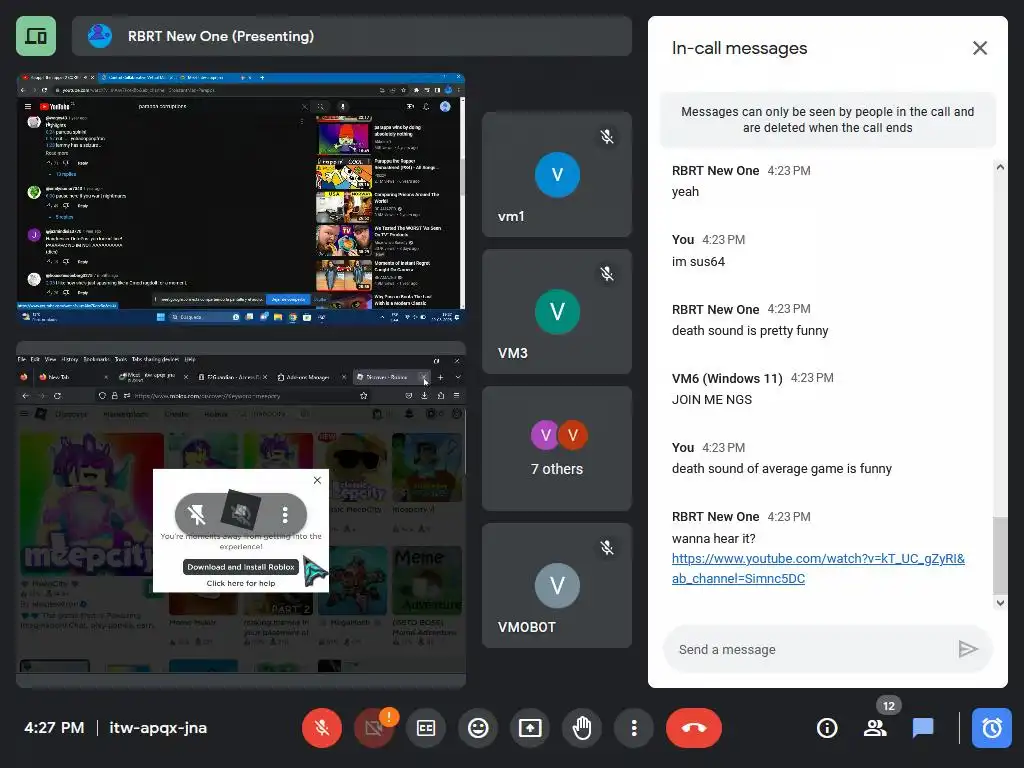Click the Send a message input field
Viewport: 1024px width, 768px height.
[810, 649]
